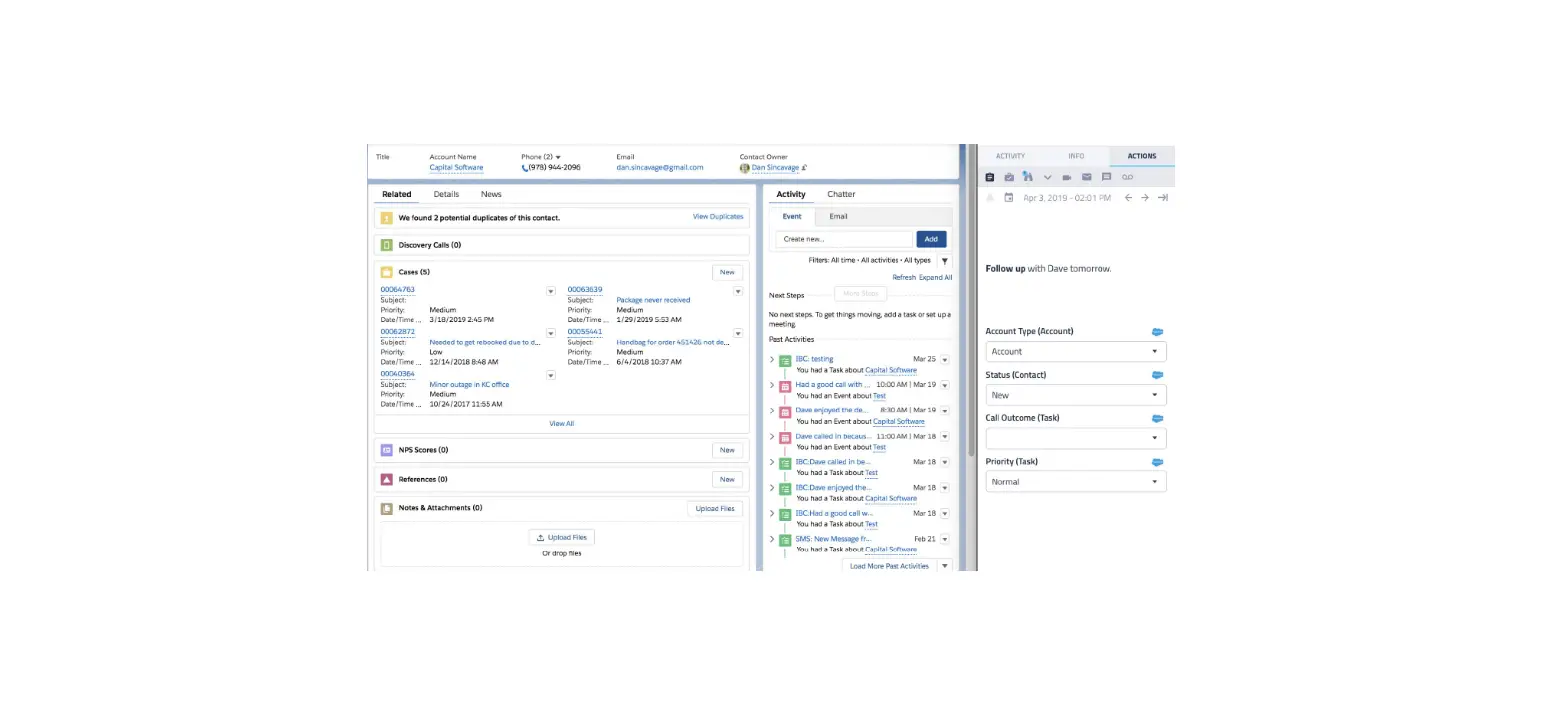Click the clipboard notes icon in side panel

[990, 177]
